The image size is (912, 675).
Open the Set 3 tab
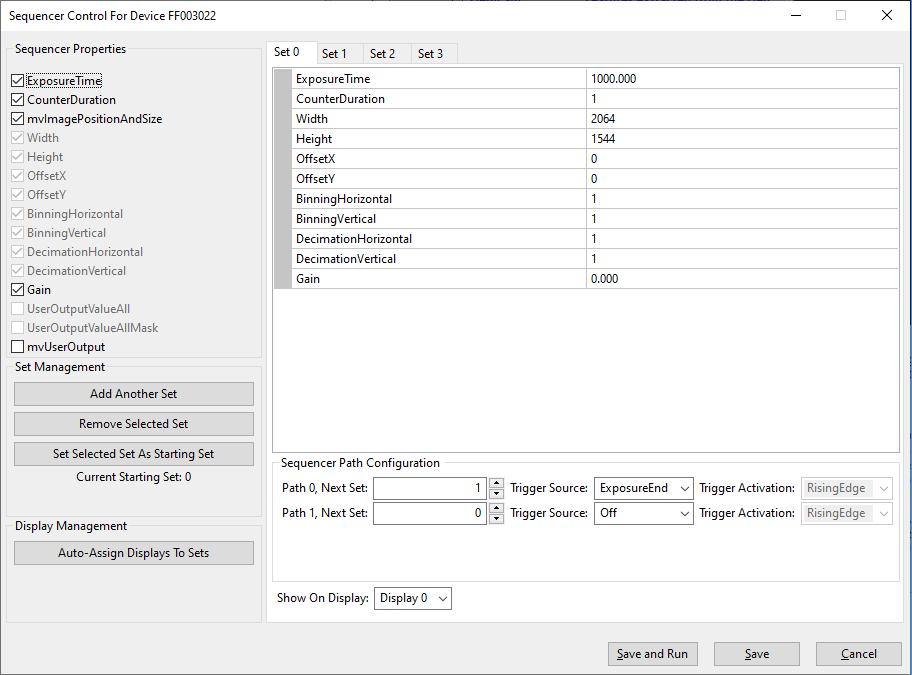tap(431, 54)
